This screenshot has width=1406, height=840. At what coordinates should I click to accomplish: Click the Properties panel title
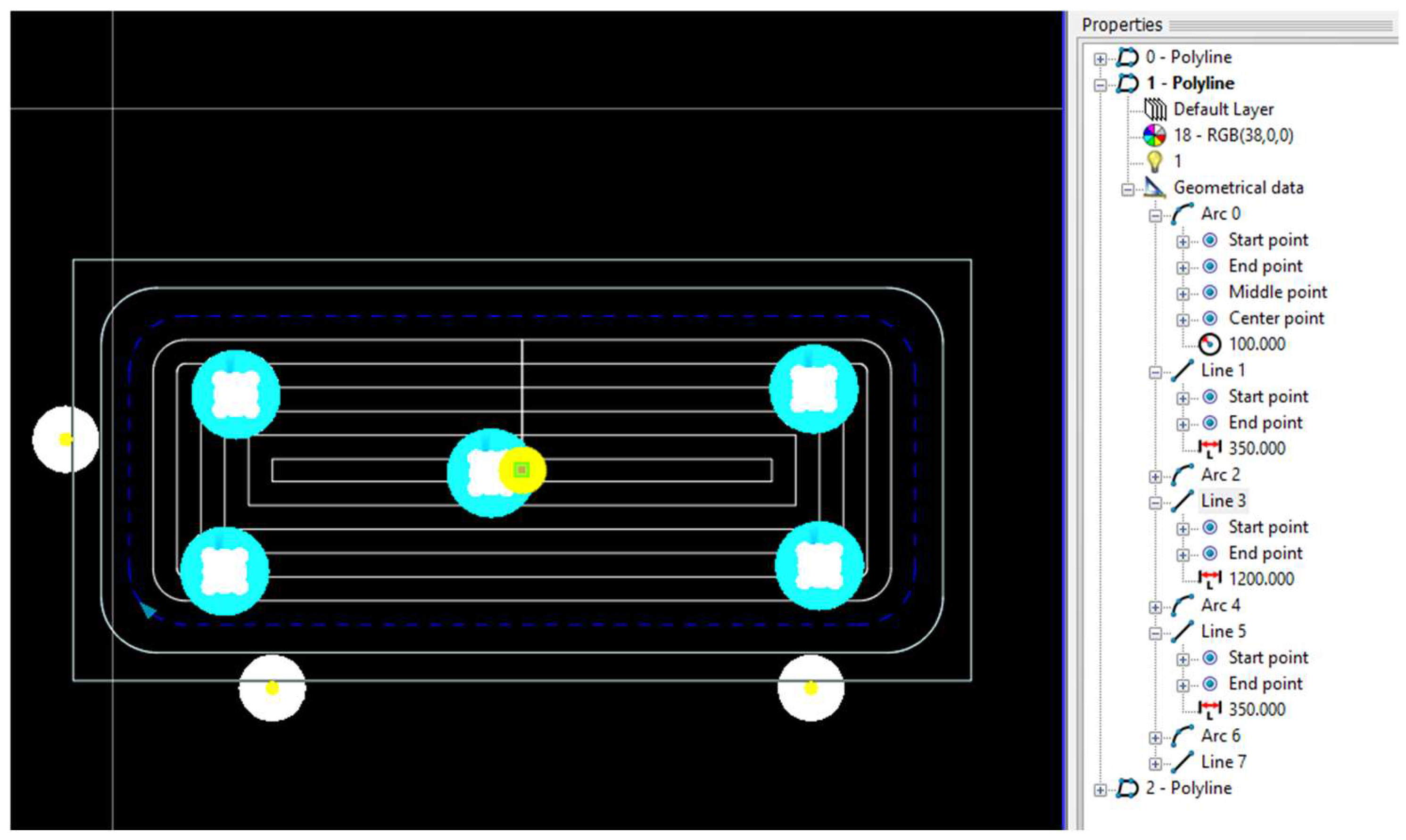(1122, 25)
